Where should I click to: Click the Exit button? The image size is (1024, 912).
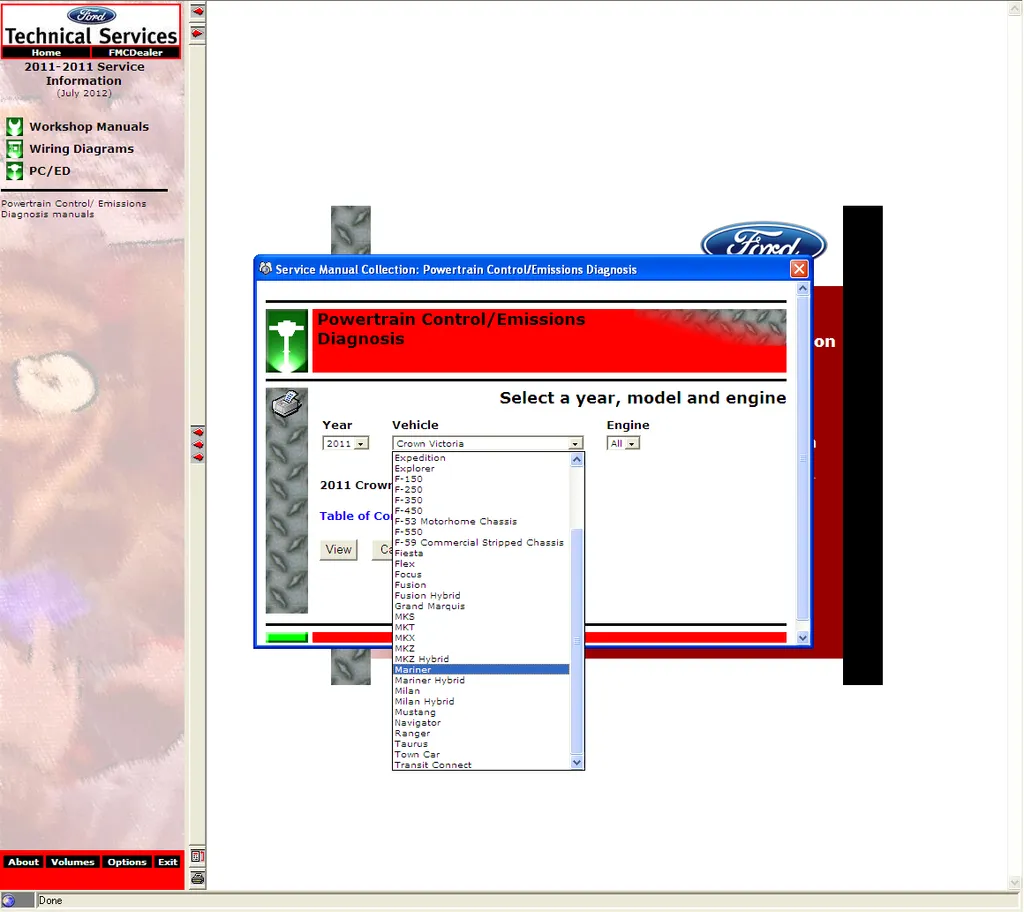[x=168, y=862]
